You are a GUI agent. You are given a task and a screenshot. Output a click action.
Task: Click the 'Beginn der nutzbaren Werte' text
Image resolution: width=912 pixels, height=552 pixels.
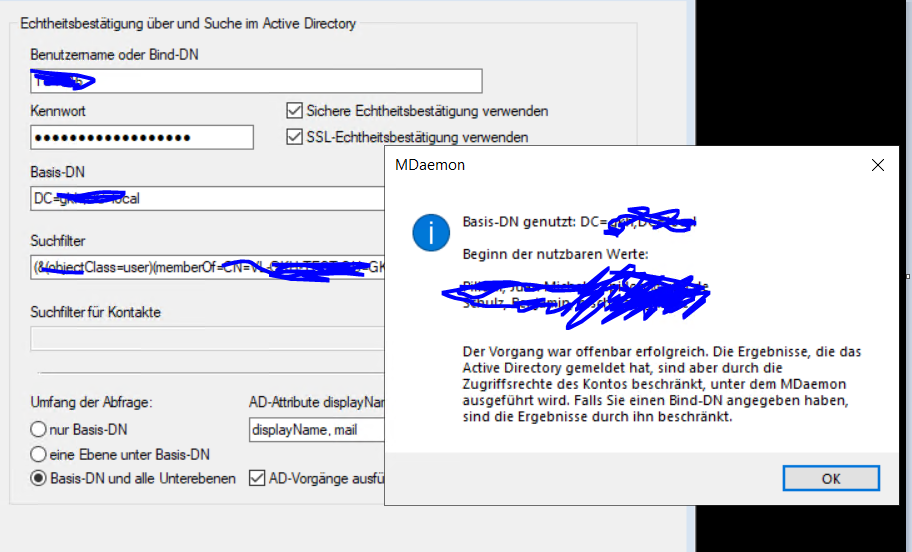point(555,254)
